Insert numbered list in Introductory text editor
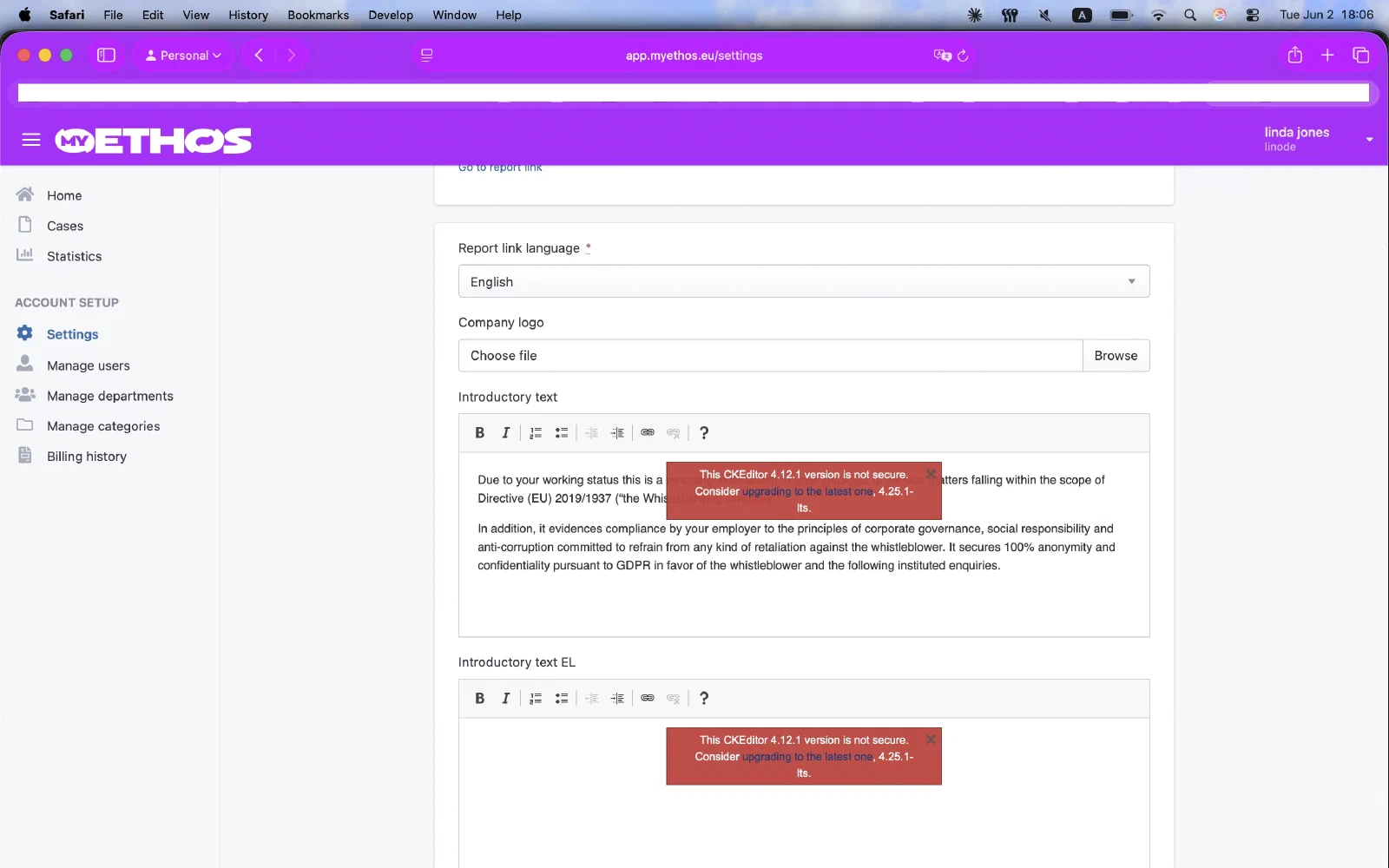The image size is (1389, 868). click(x=536, y=432)
